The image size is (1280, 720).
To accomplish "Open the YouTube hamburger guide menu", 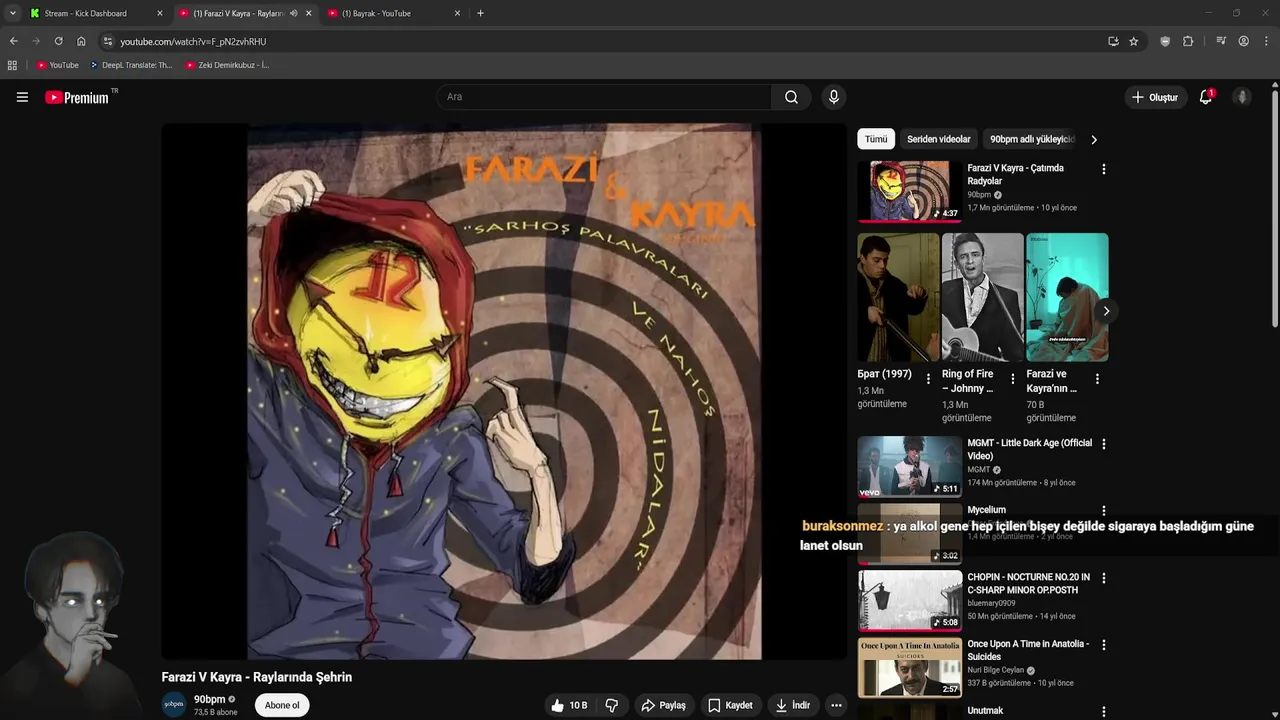I will click(x=22, y=97).
